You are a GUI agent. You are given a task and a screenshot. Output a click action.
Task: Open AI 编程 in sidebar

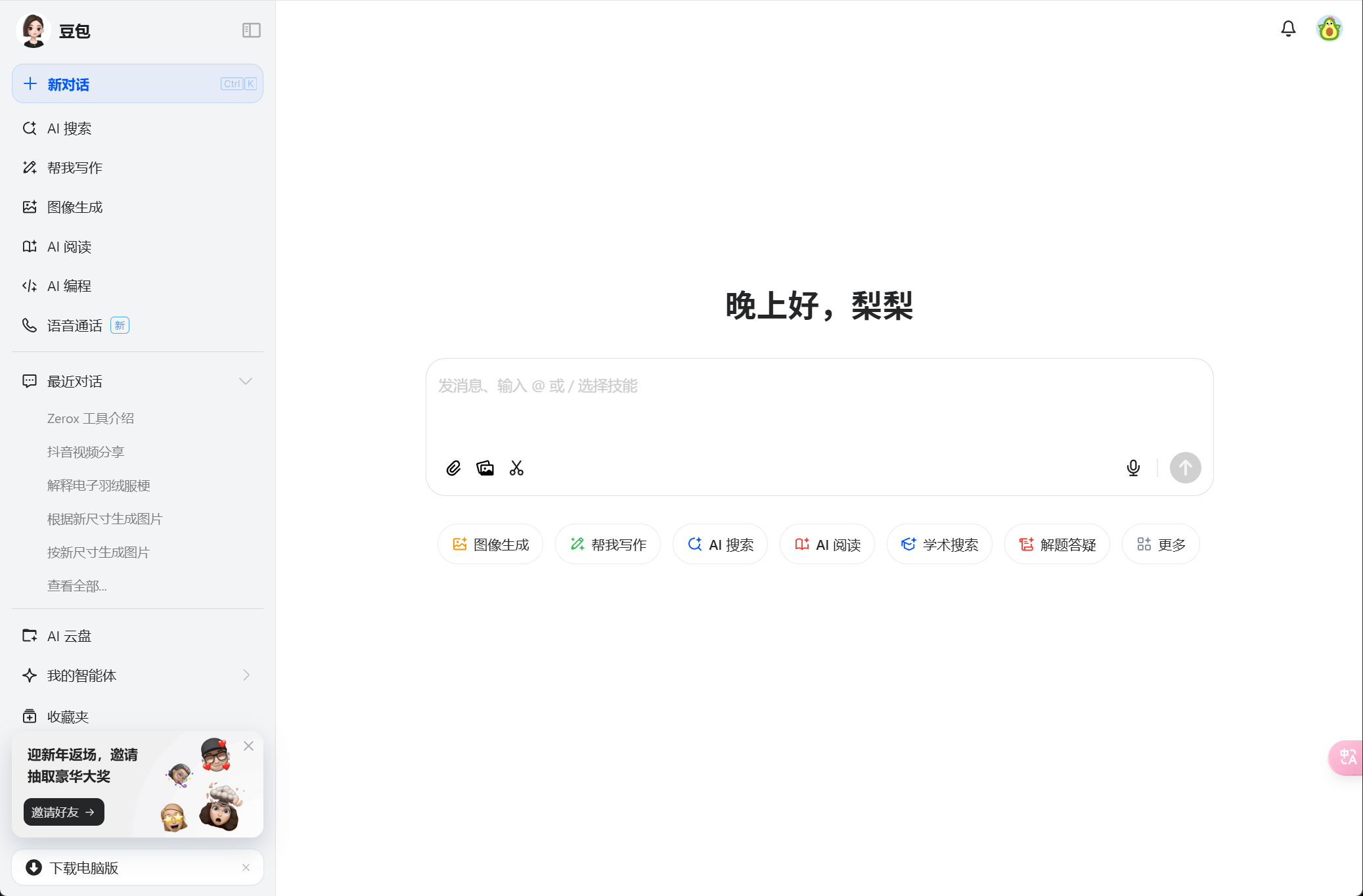click(69, 286)
